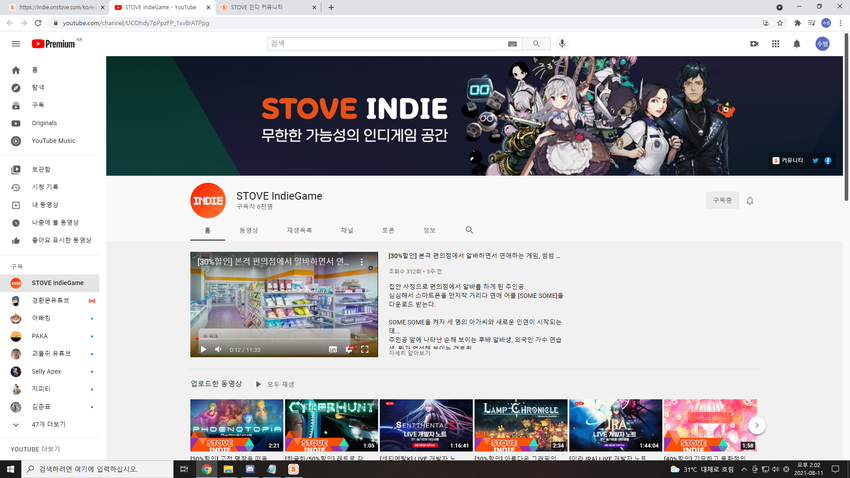
Task: Click the Facebook icon on channel banner
Action: click(828, 160)
